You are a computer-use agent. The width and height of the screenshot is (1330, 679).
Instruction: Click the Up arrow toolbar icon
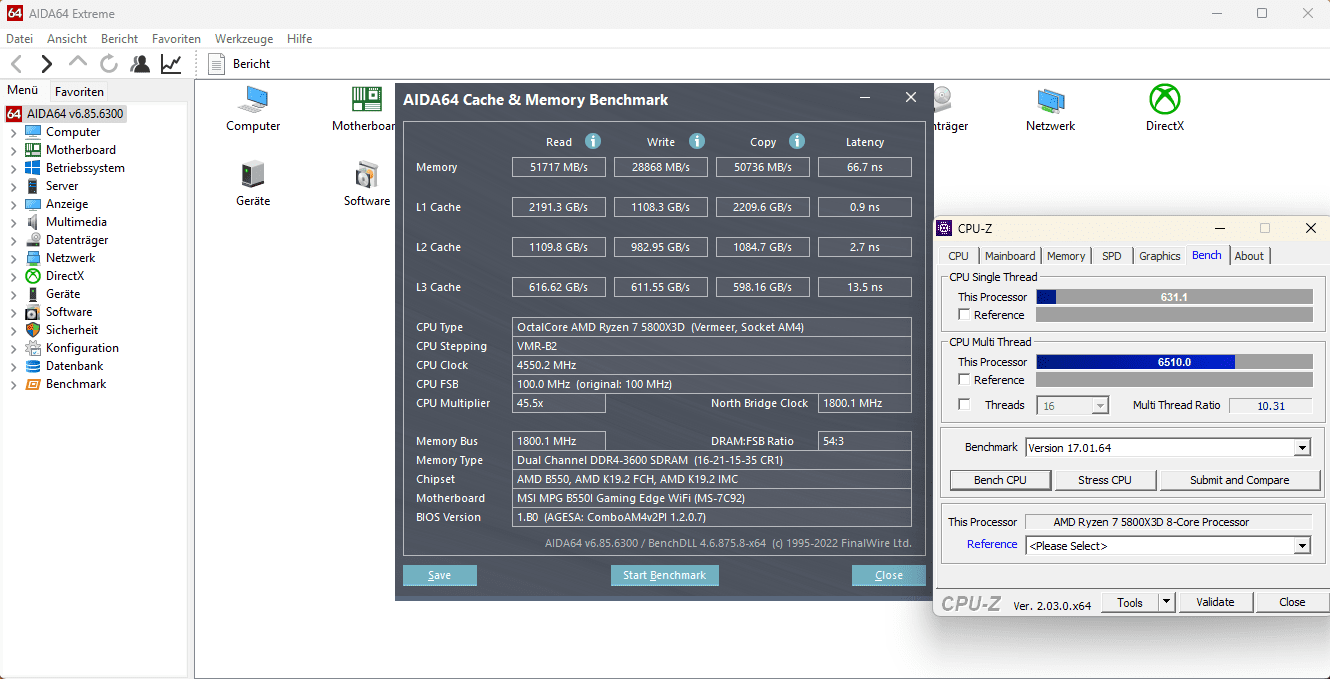[x=78, y=62]
